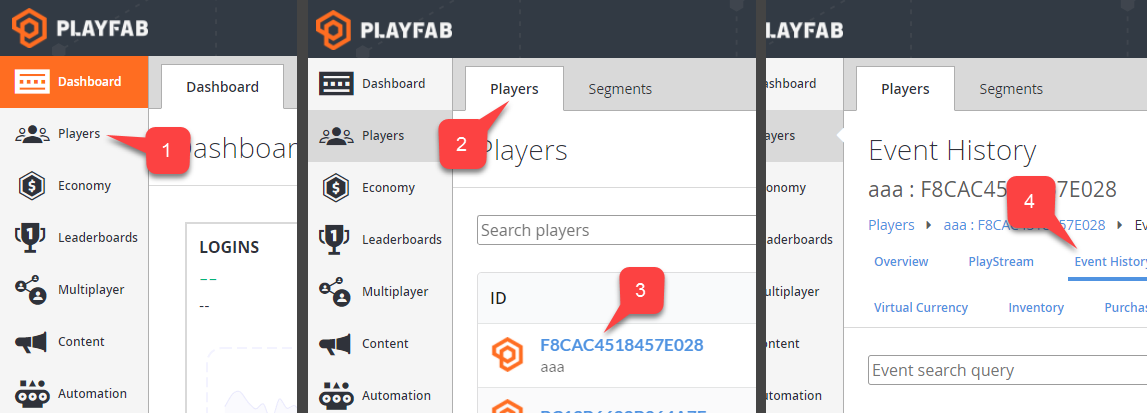Click Players icon in orange Dashboard-highlighted sidebar
The width and height of the screenshot is (1147, 413).
tap(31, 134)
